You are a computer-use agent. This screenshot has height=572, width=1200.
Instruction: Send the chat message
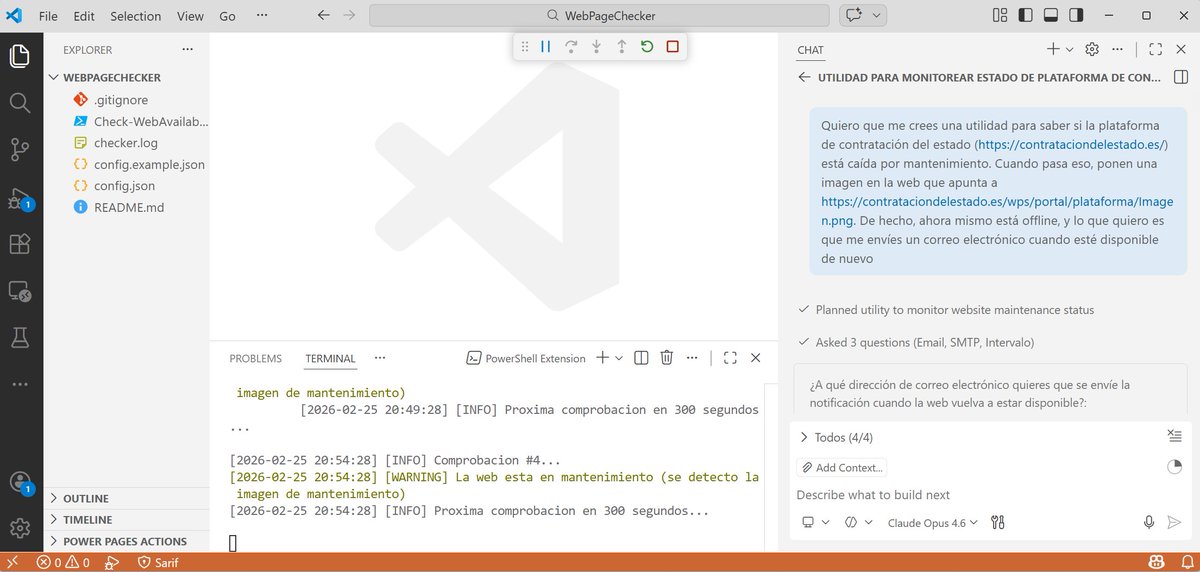click(x=1175, y=522)
